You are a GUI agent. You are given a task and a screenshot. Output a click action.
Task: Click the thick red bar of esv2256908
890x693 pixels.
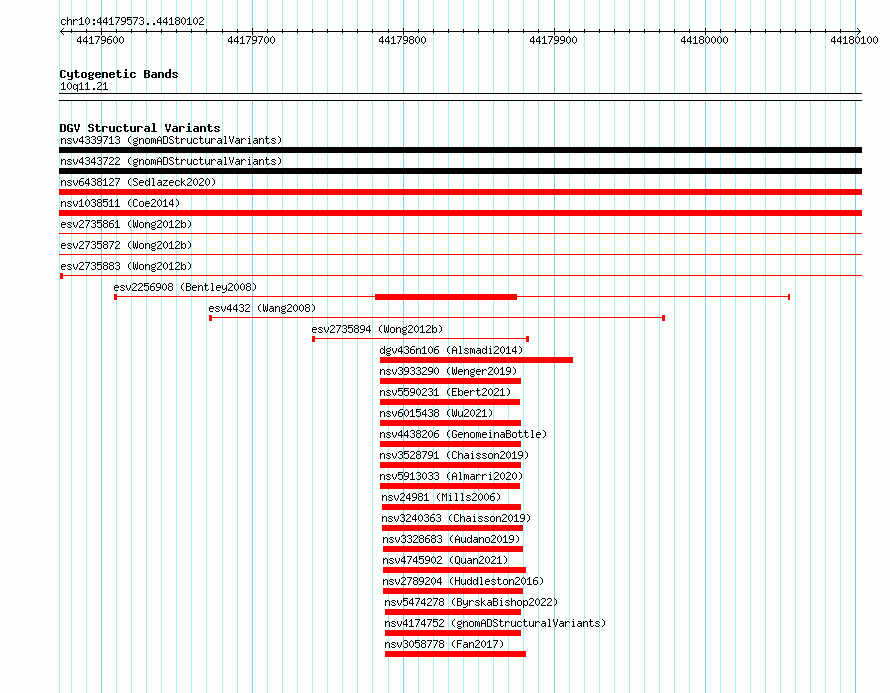(446, 297)
